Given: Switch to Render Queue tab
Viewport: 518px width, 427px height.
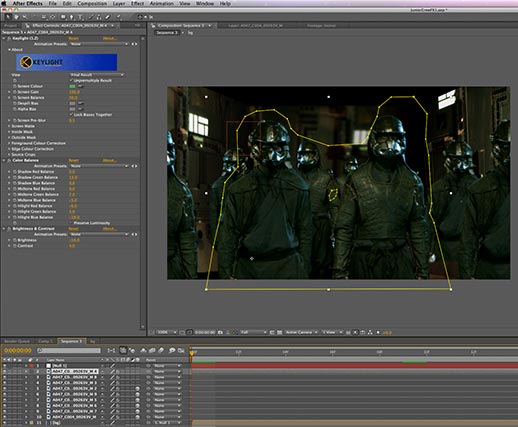Looking at the screenshot, I should click(x=17, y=341).
